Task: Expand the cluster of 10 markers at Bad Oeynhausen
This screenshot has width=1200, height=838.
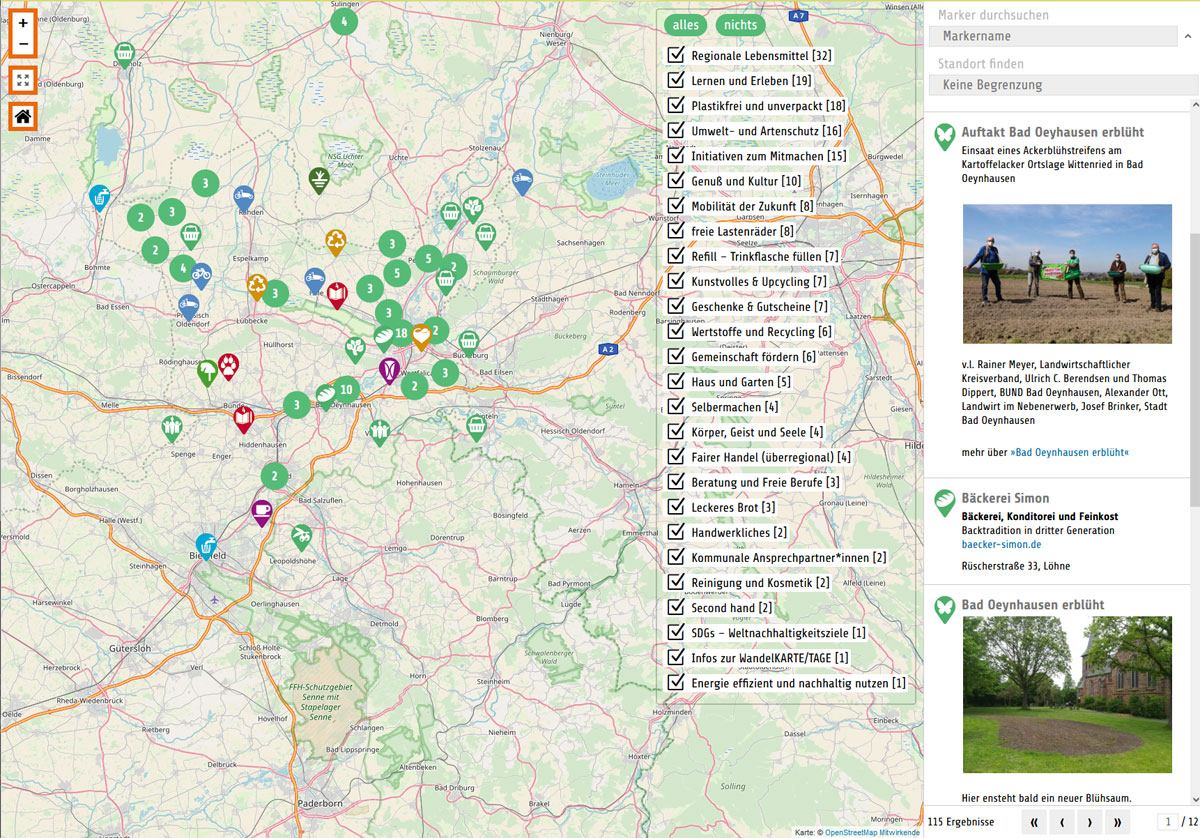Action: click(346, 389)
